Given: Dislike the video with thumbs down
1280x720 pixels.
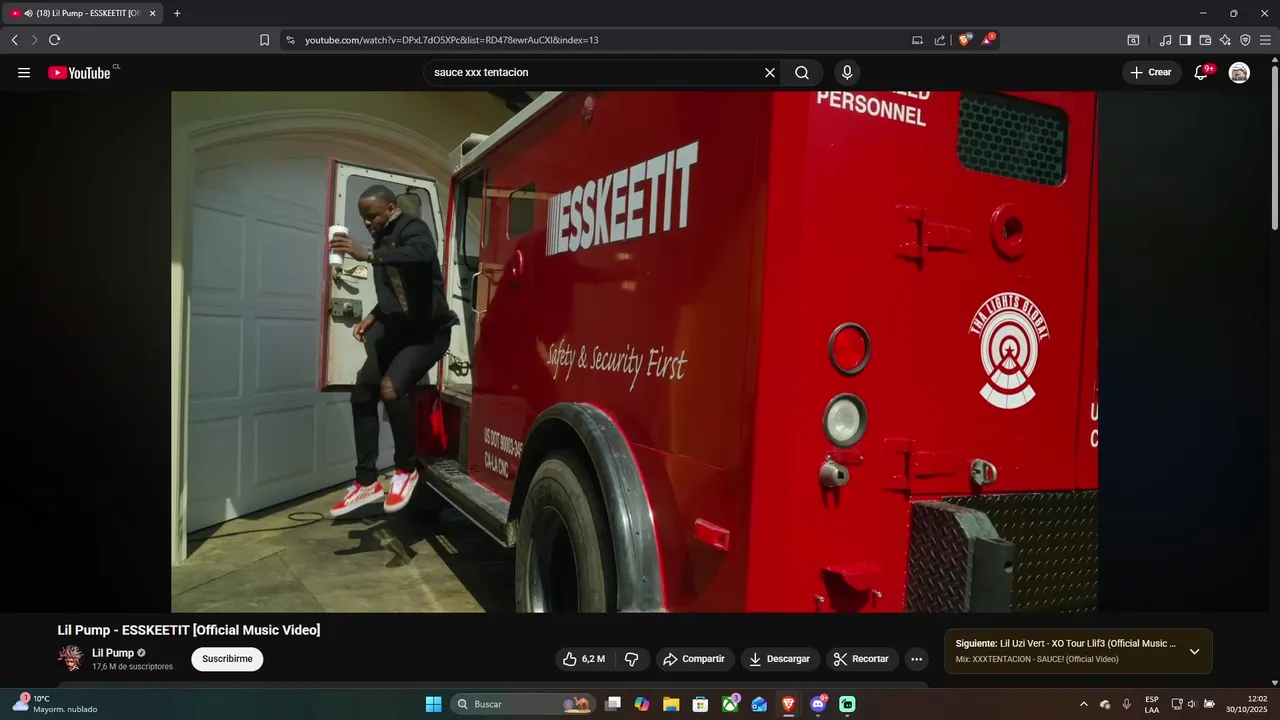Looking at the screenshot, I should click(x=632, y=659).
